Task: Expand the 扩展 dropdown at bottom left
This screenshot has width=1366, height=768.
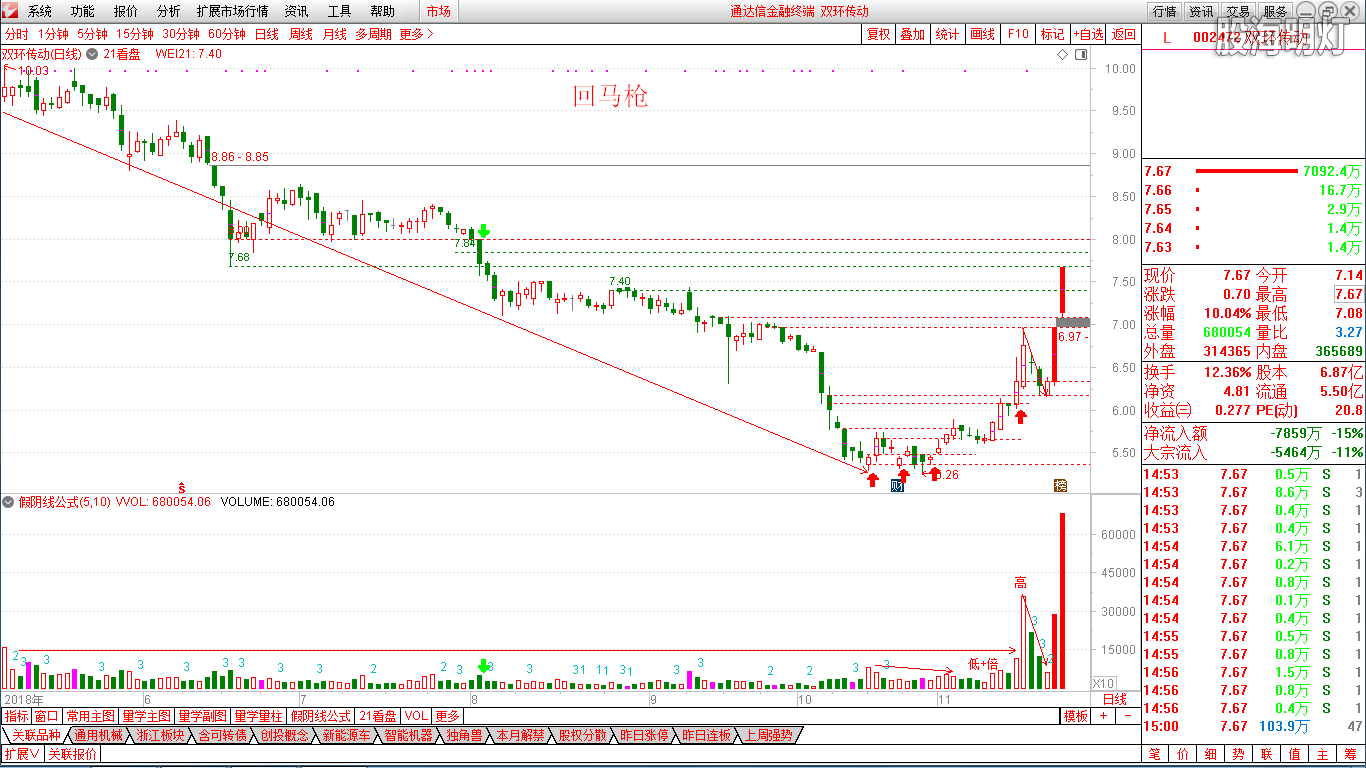Action: pos(22,754)
